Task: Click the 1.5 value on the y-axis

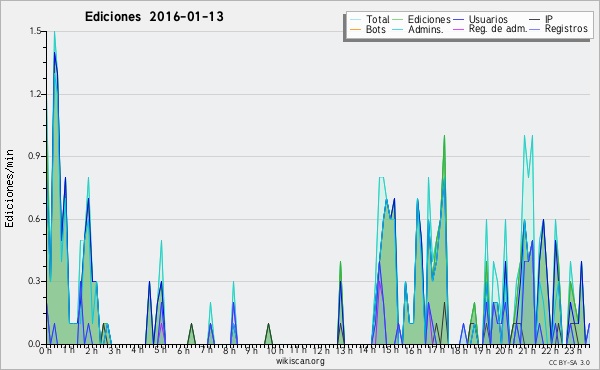Action: click(36, 31)
